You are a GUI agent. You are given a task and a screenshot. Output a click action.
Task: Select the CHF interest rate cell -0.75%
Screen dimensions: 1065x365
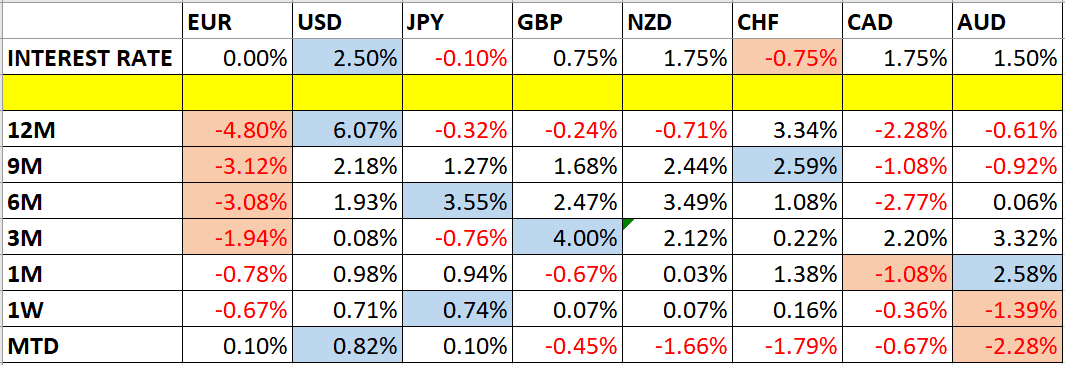[x=787, y=58]
